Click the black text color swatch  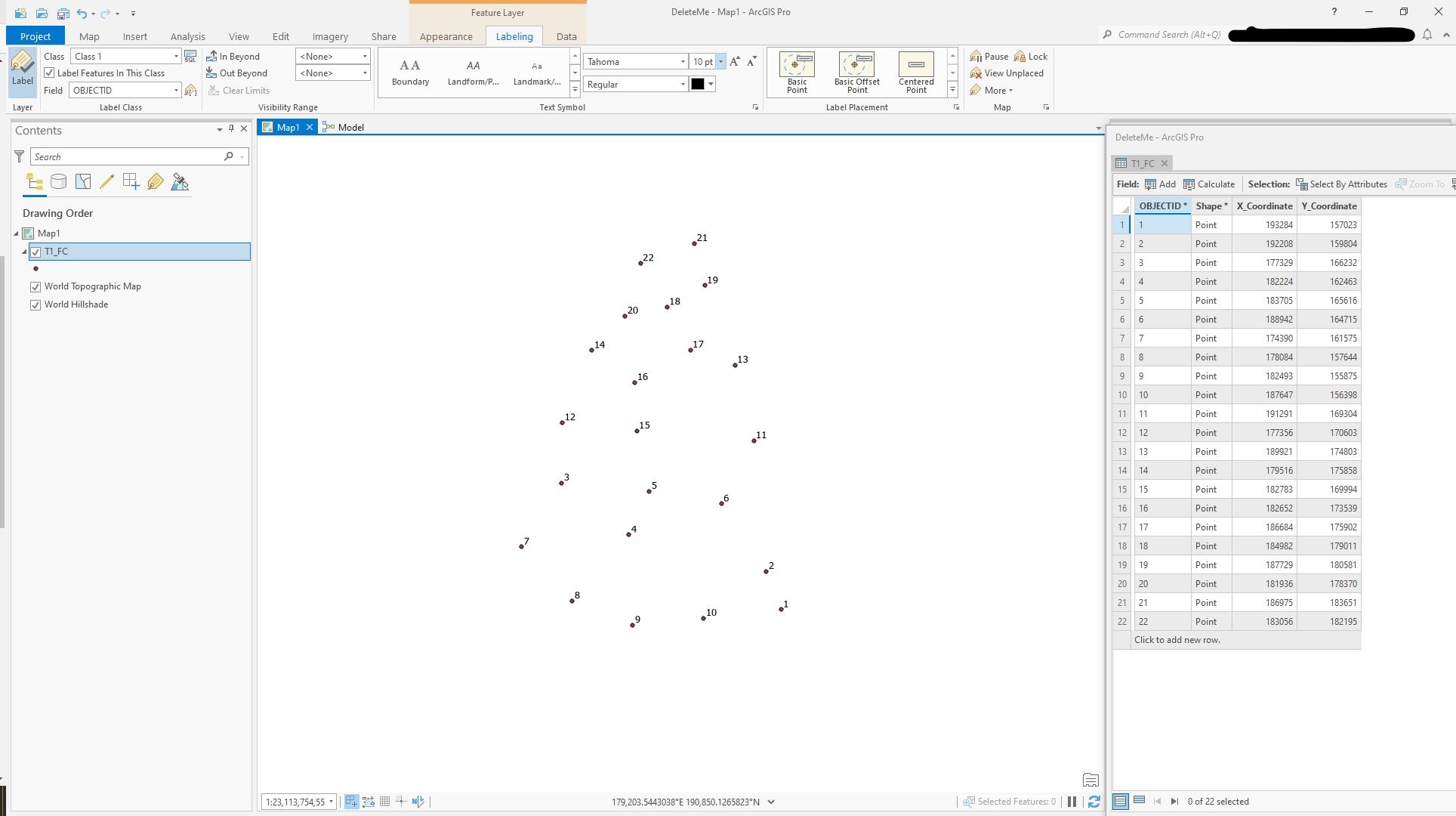[698, 84]
